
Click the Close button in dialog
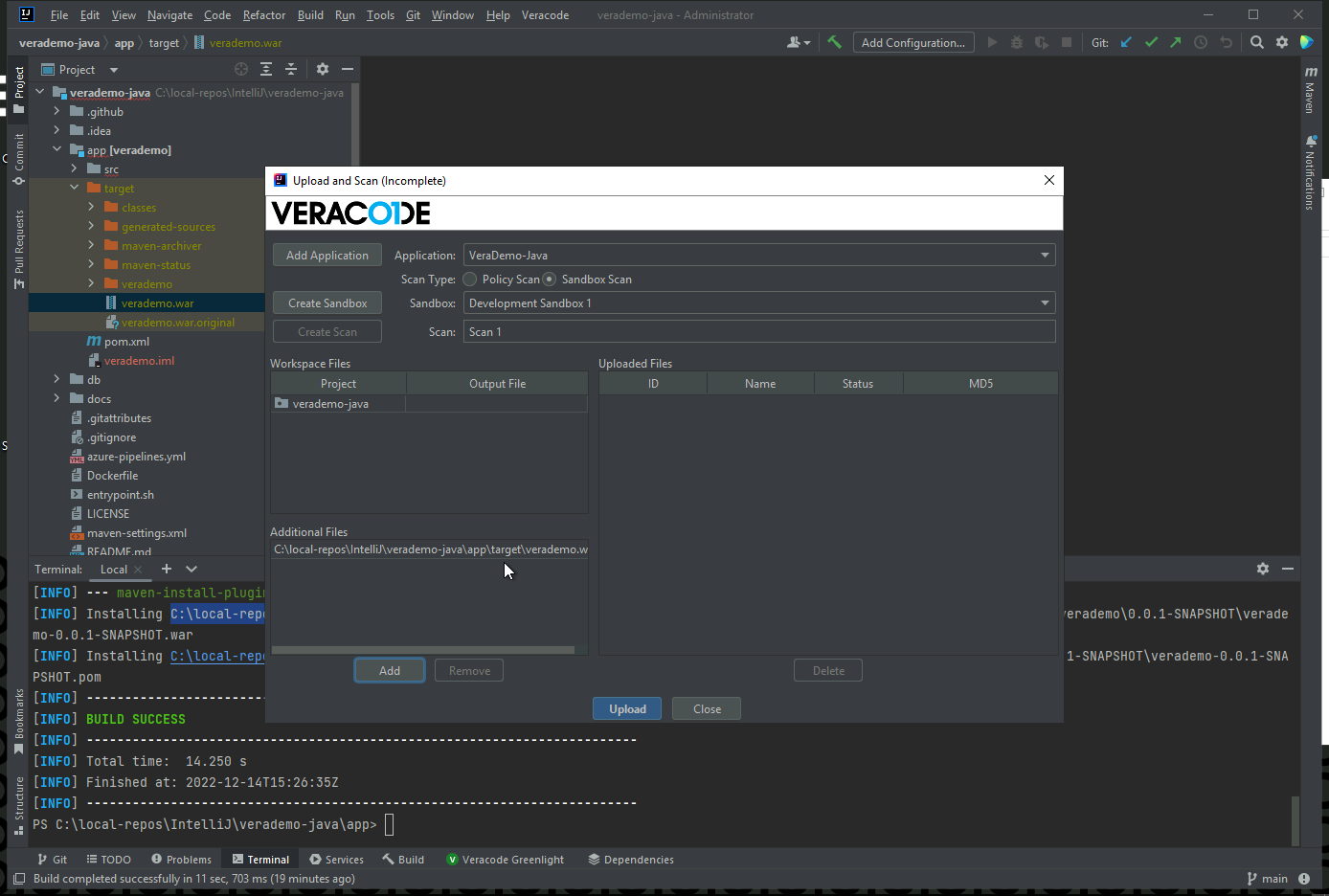click(x=707, y=709)
